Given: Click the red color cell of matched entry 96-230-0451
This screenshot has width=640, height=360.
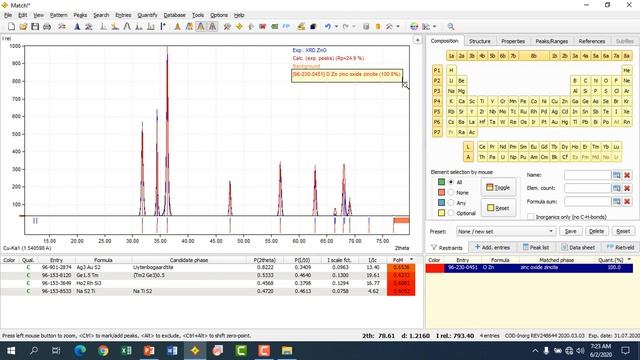Looking at the screenshot, I should point(435,268).
